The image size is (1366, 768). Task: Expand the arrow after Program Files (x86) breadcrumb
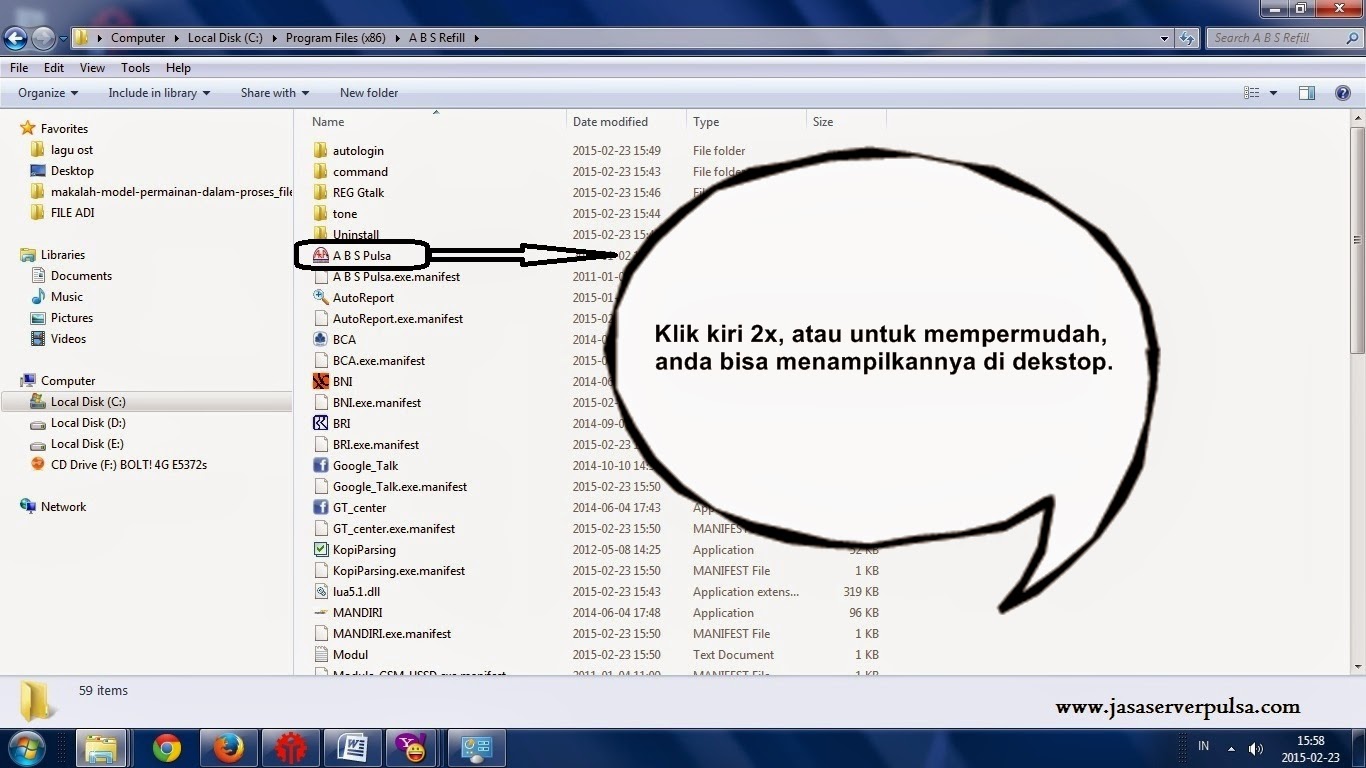click(397, 38)
